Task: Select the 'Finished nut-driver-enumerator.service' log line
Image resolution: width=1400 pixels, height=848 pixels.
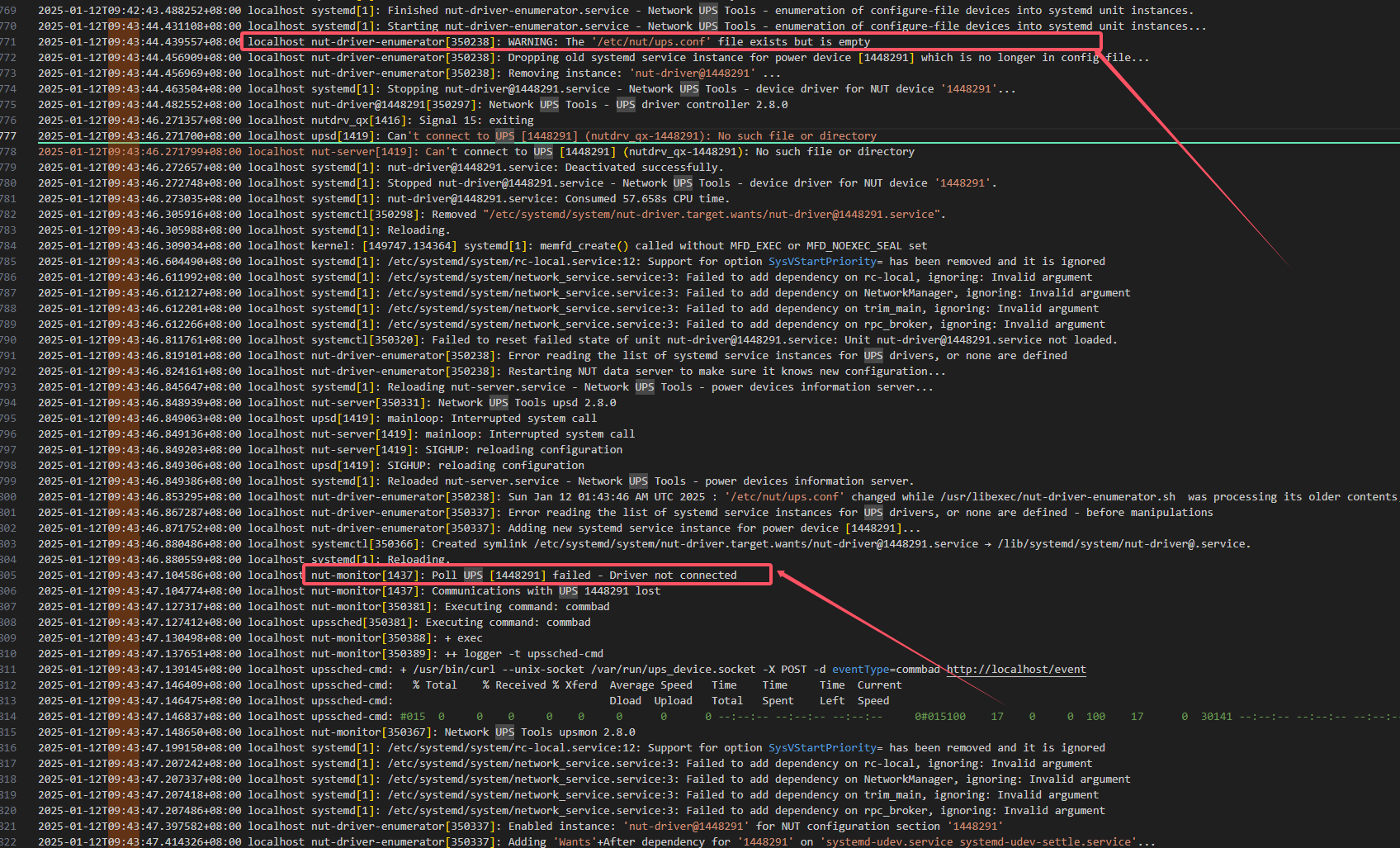Action: click(616, 11)
